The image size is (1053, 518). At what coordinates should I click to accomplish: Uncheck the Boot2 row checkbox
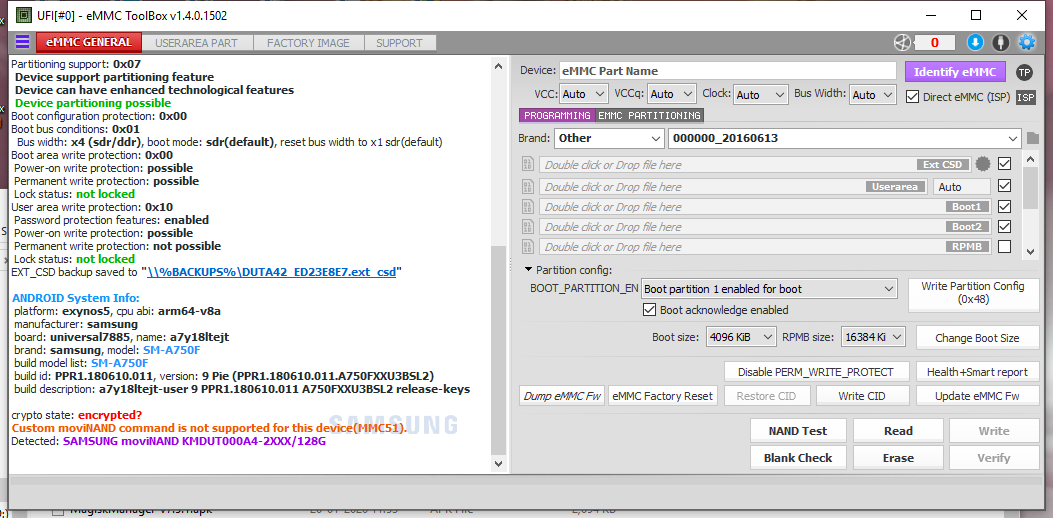click(x=1005, y=226)
